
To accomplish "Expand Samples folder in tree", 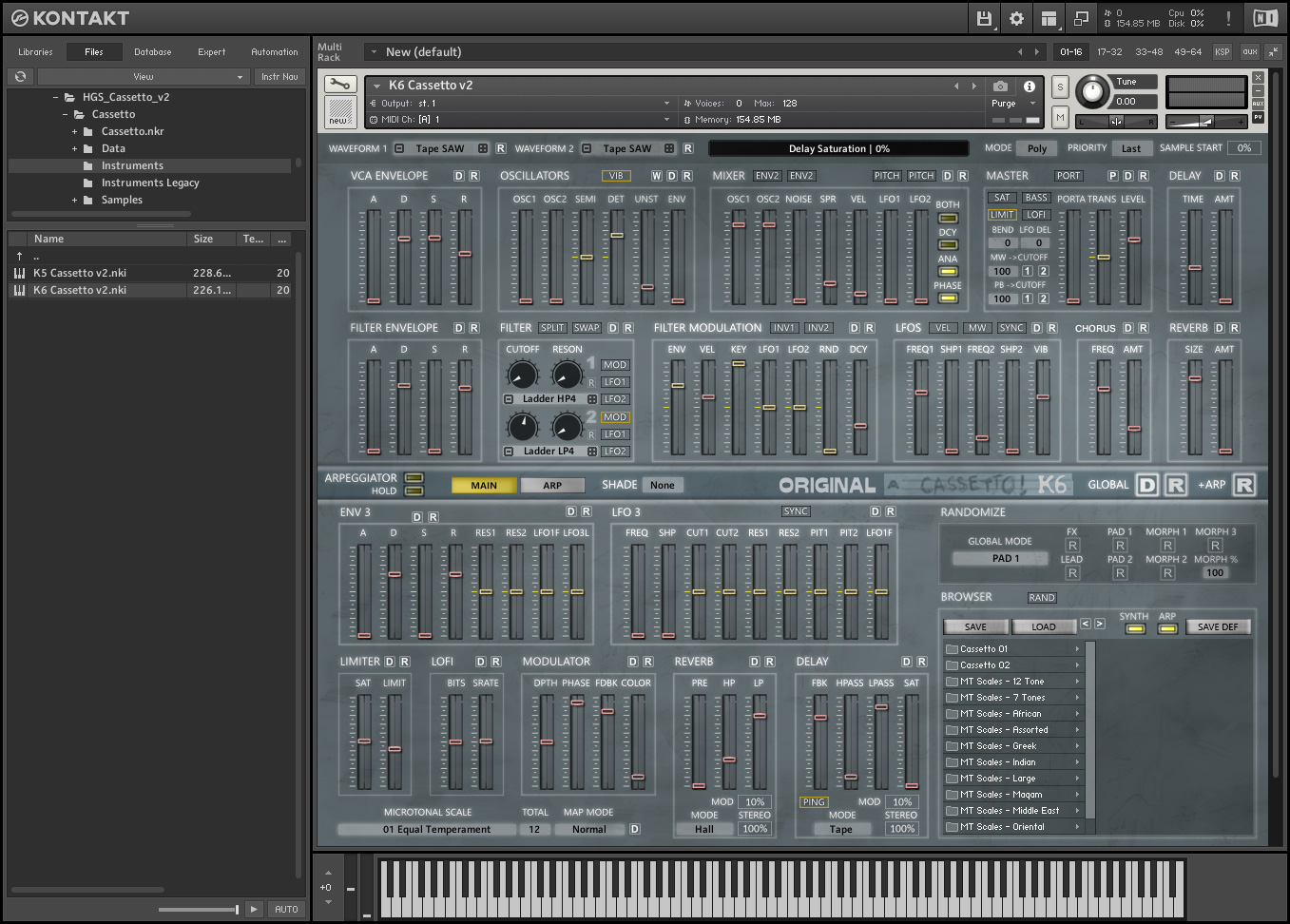I will (x=74, y=200).
